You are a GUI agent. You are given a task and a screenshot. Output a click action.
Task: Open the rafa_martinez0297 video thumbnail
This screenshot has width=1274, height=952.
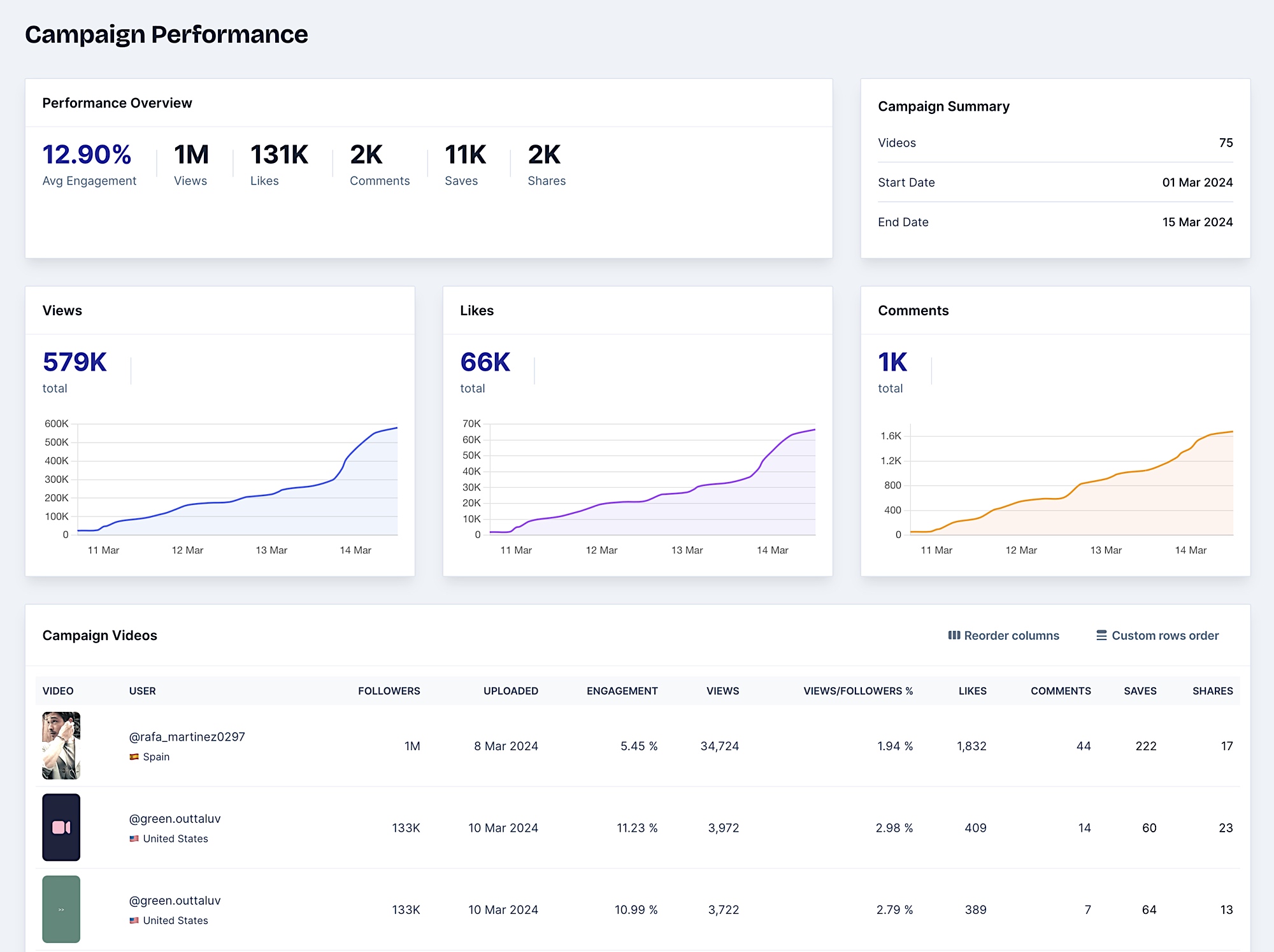coord(61,745)
